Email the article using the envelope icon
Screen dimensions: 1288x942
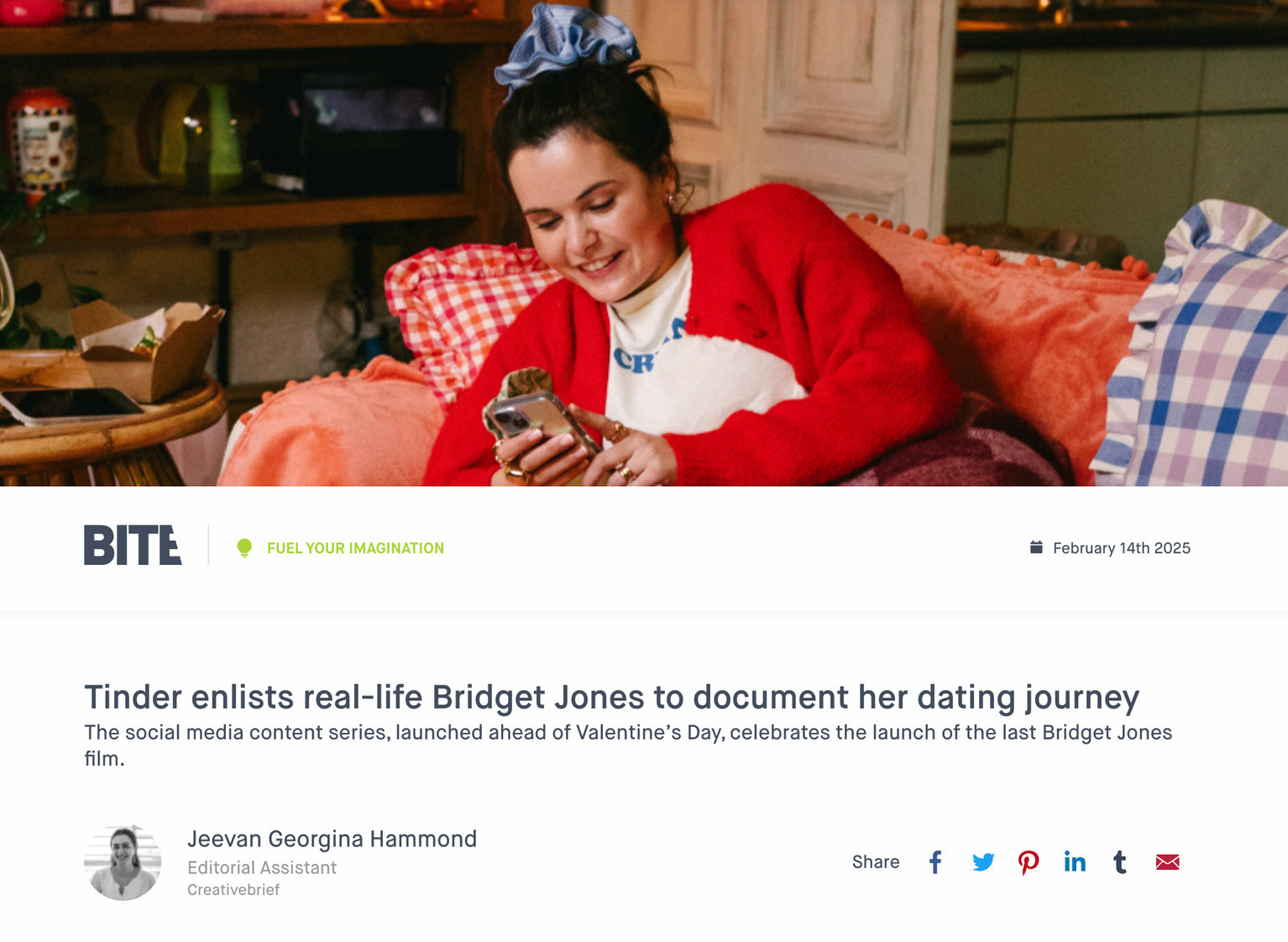click(x=1167, y=862)
